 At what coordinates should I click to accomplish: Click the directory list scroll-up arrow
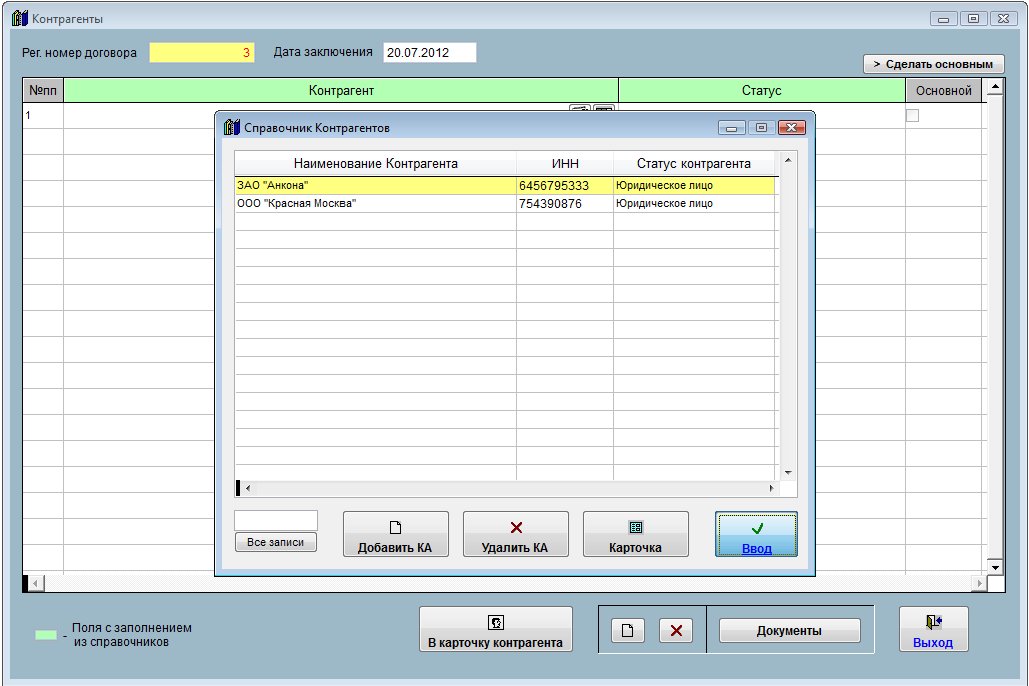(x=788, y=160)
